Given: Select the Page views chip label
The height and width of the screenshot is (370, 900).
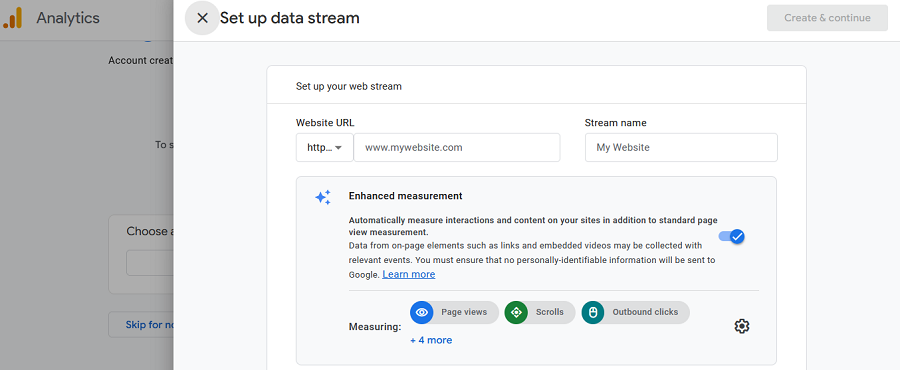Looking at the screenshot, I should [464, 312].
